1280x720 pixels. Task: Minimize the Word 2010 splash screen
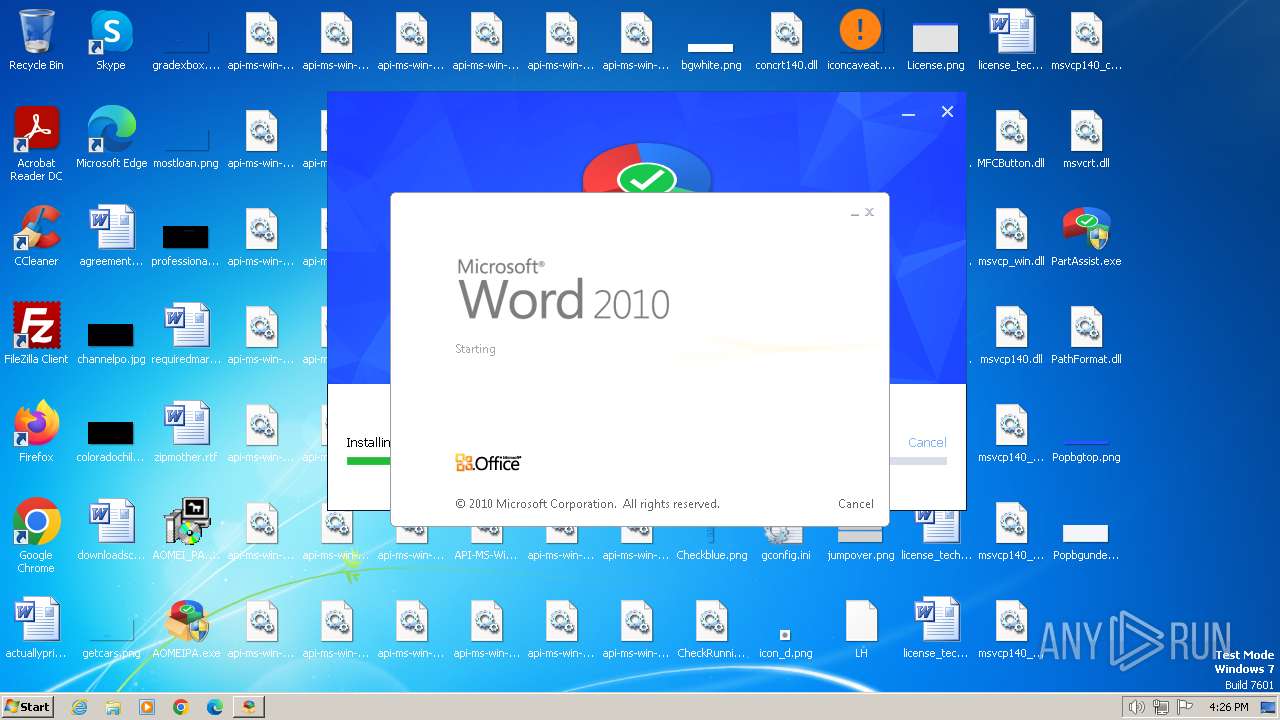pos(855,213)
